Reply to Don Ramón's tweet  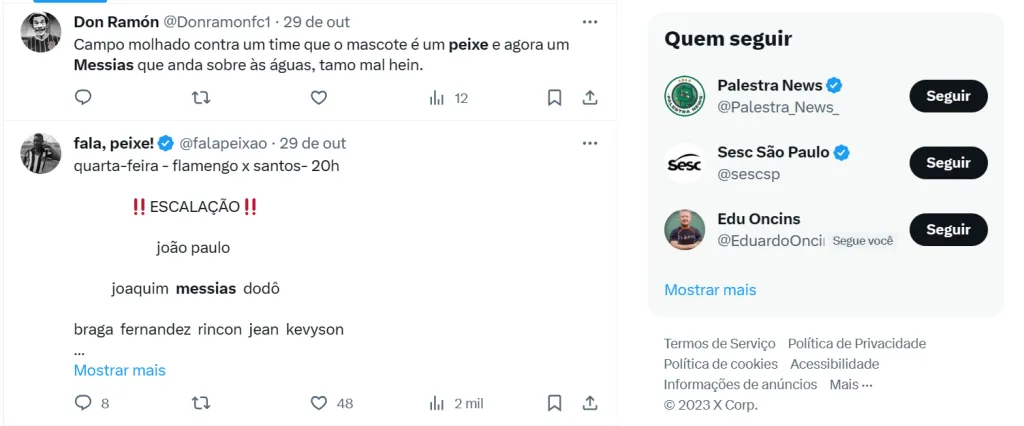click(x=84, y=97)
